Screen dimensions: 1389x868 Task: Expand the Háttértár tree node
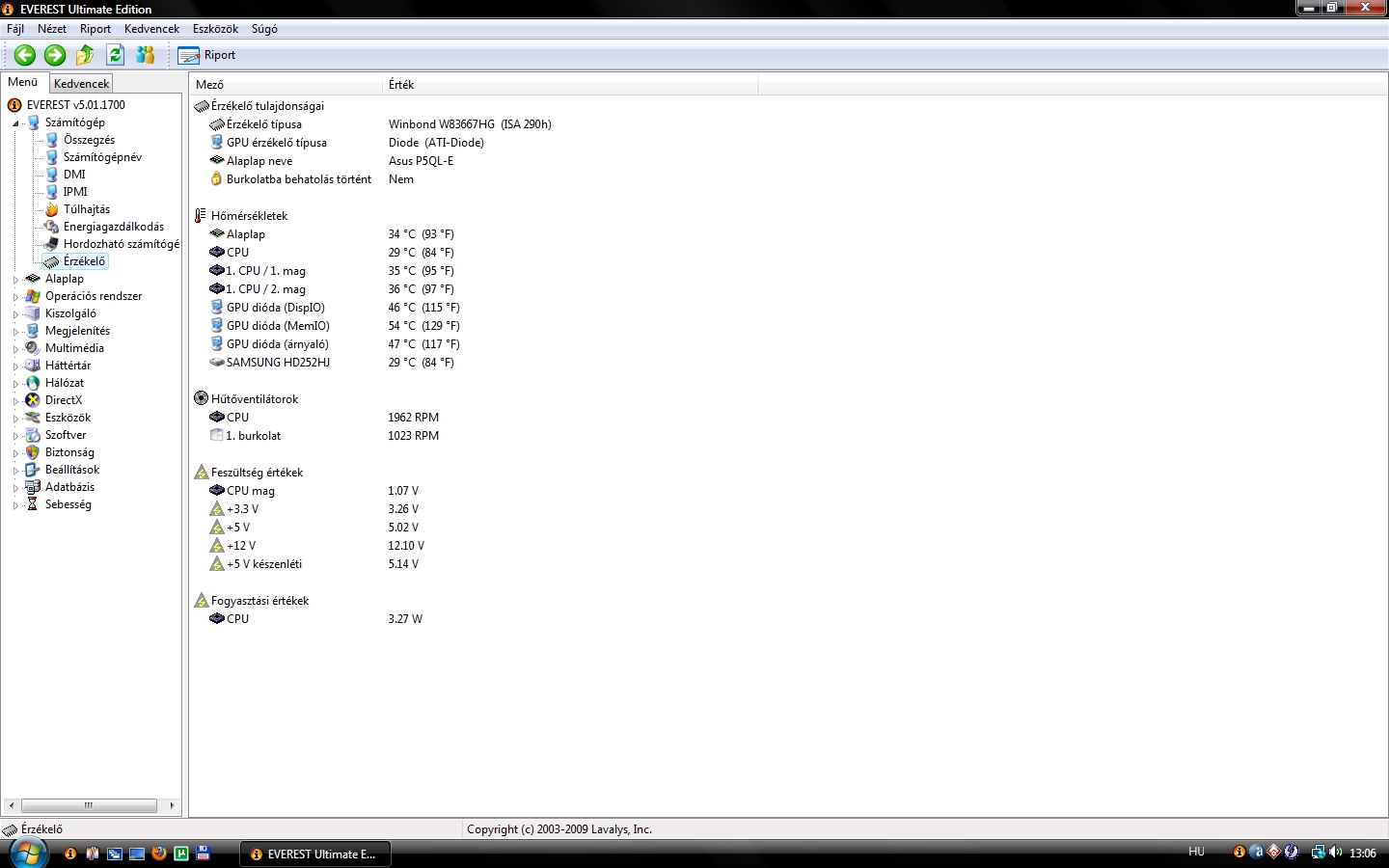(15, 366)
